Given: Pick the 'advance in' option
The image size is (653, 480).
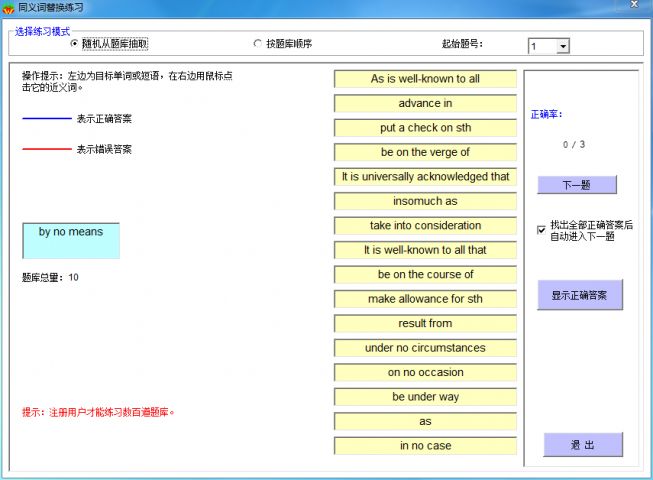Looking at the screenshot, I should 425,103.
